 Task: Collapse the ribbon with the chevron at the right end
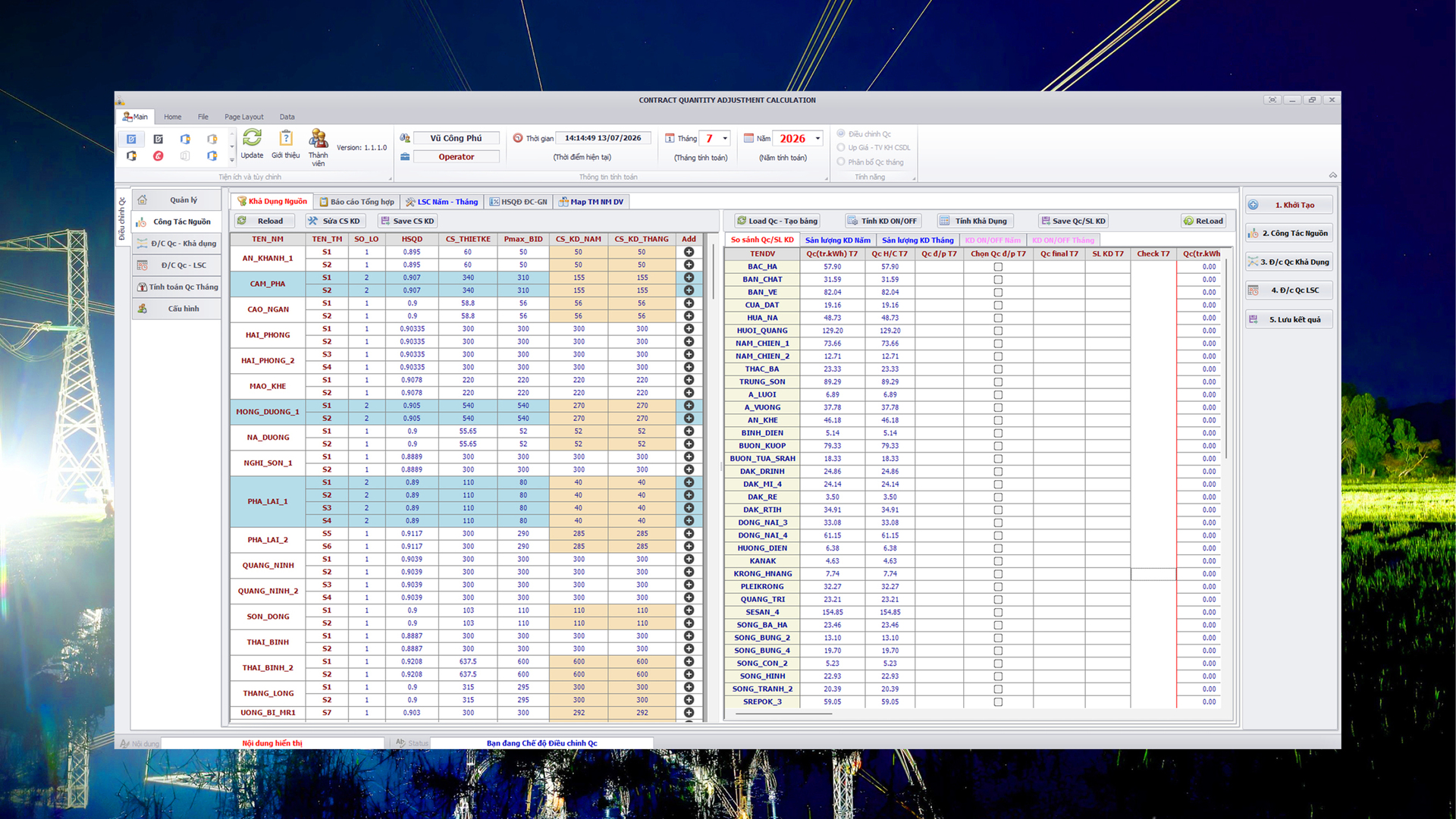point(1332,175)
